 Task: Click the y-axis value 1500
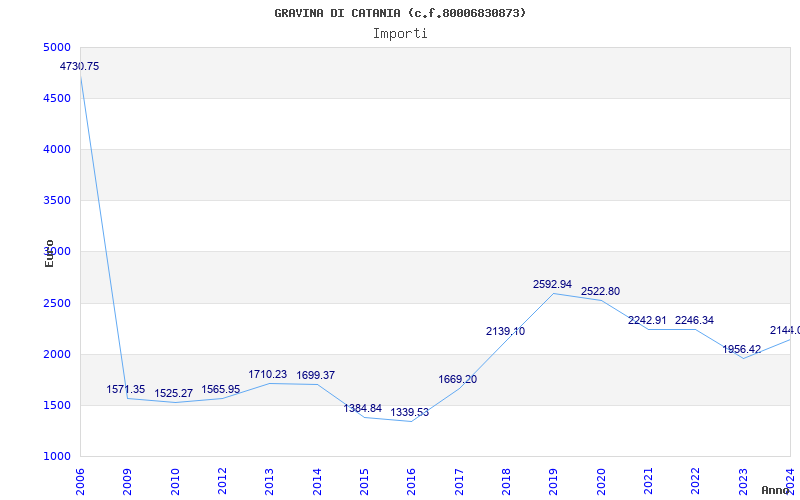pos(57,406)
